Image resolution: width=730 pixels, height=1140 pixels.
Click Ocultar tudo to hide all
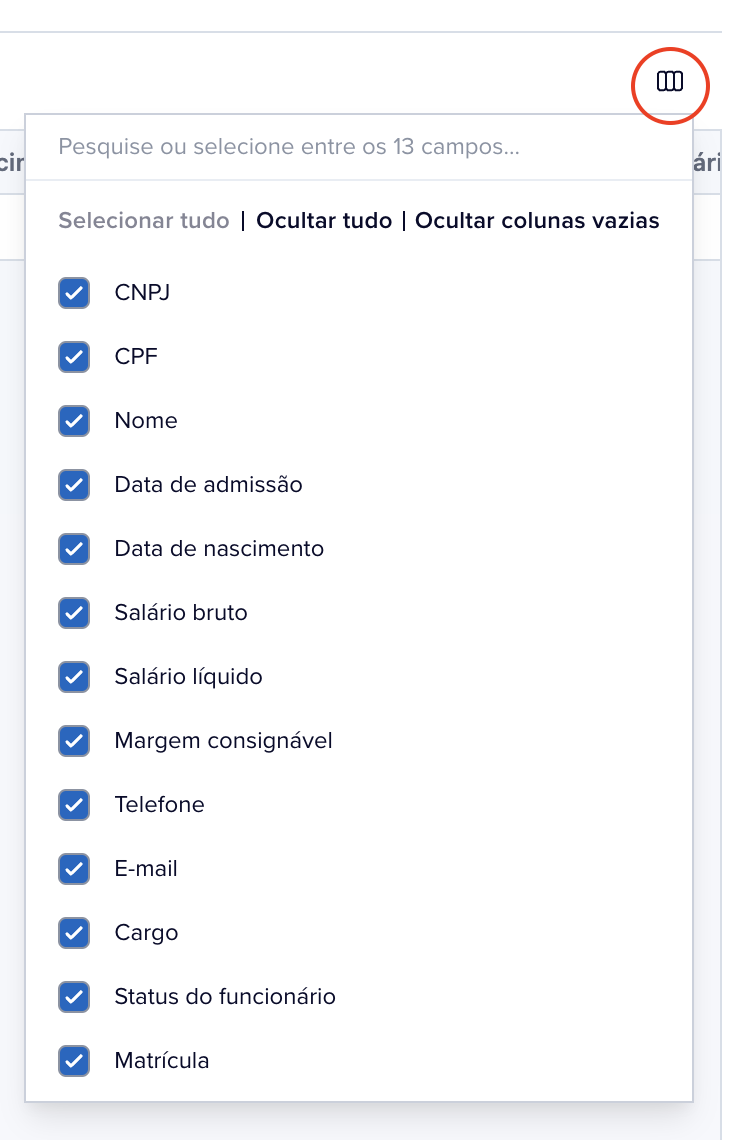[324, 221]
